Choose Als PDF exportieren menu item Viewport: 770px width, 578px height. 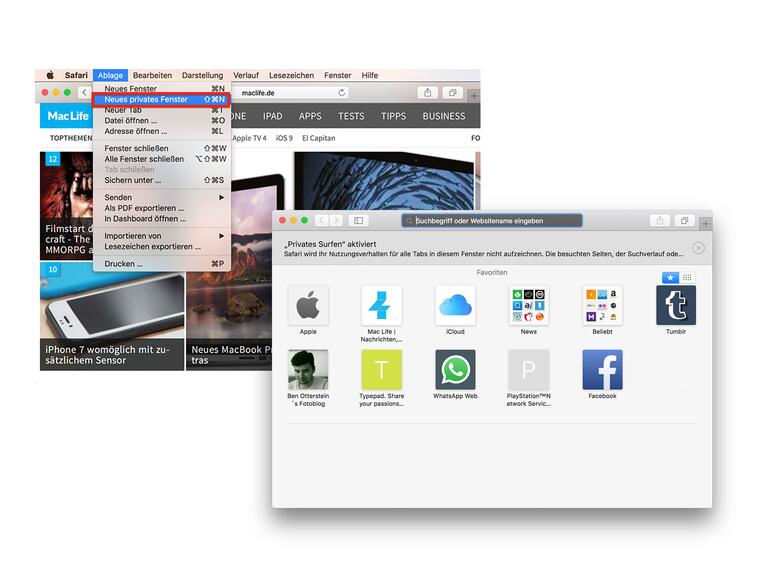pyautogui.click(x=161, y=208)
